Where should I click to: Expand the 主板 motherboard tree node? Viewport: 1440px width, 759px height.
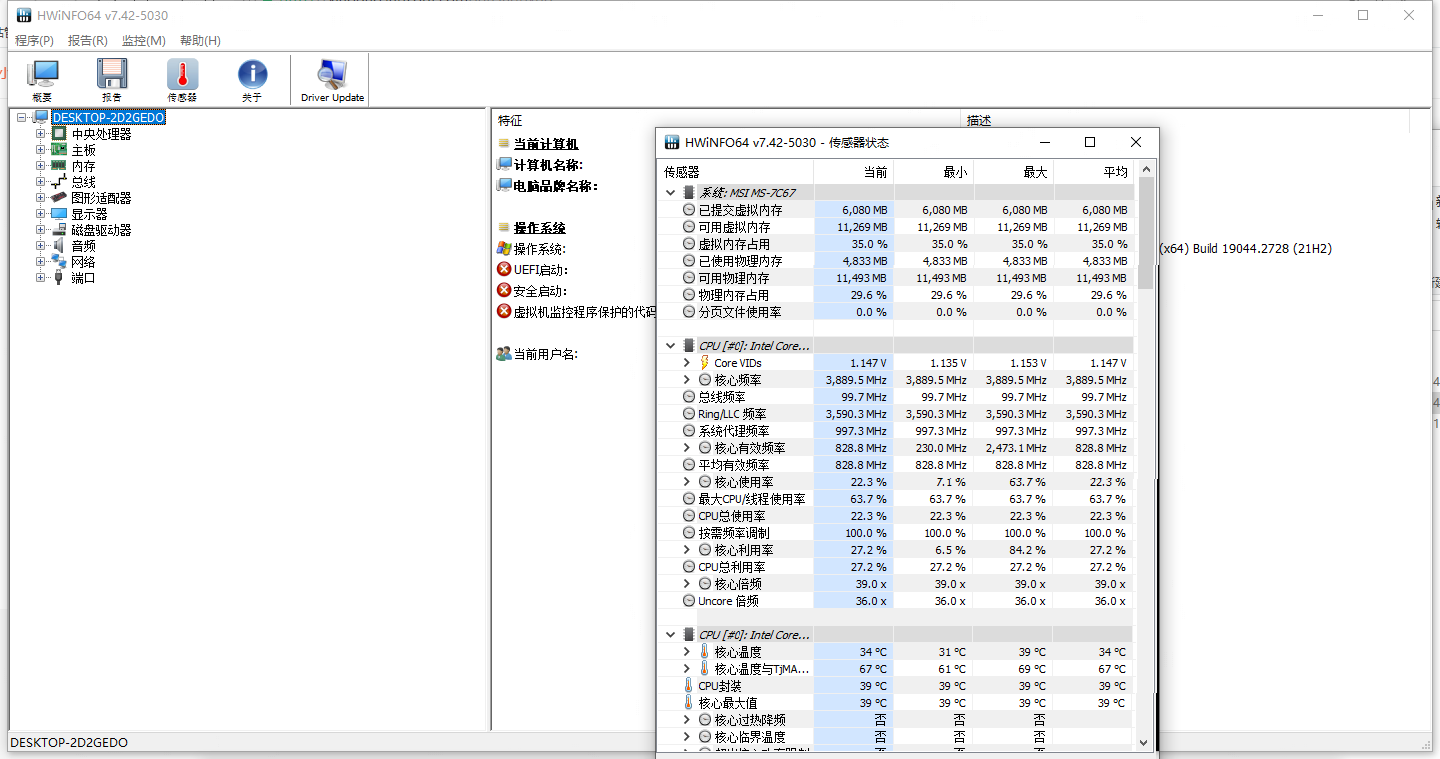41,150
